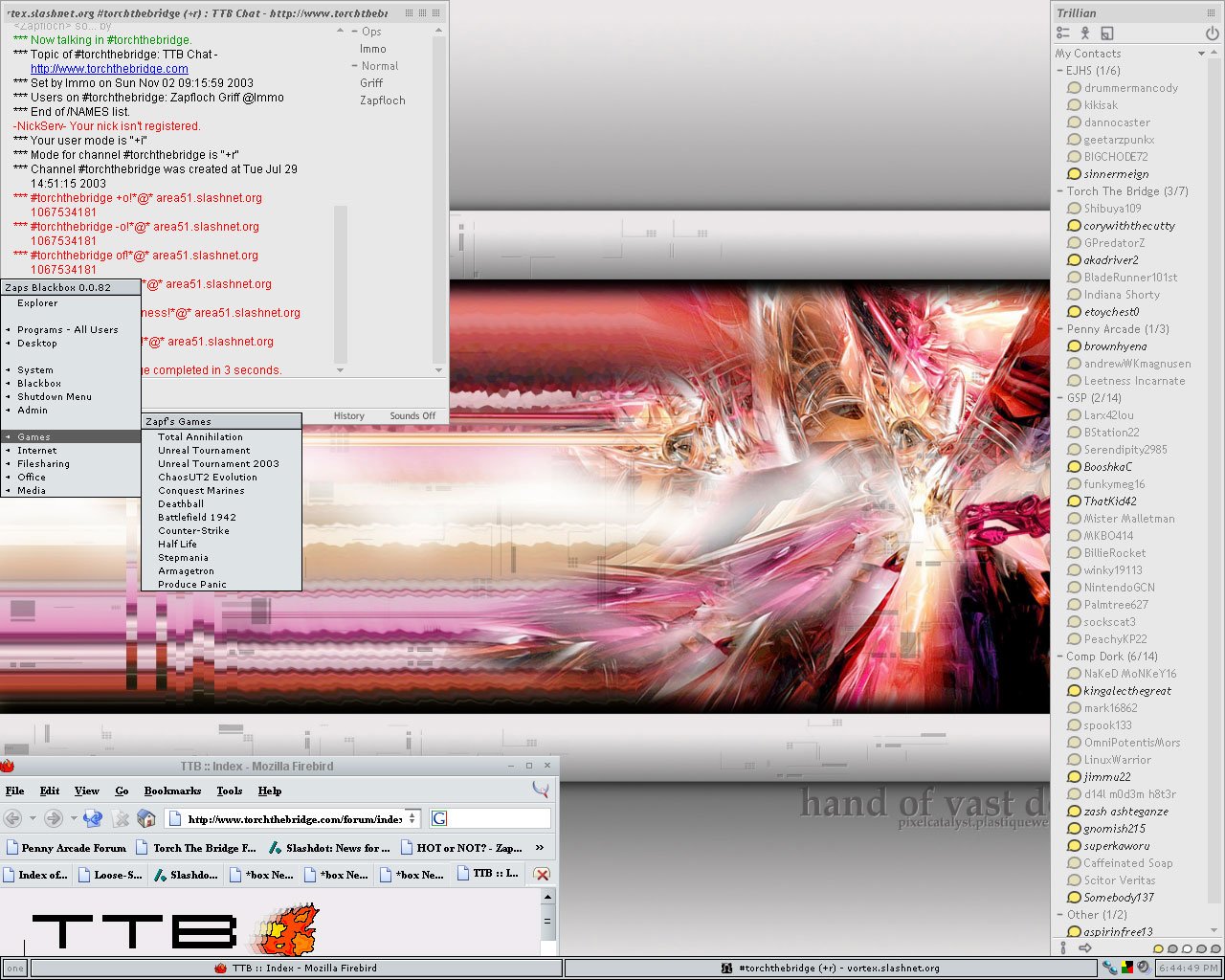Click the 'one' workspace label on taskbar
1225x980 pixels.
click(15, 968)
